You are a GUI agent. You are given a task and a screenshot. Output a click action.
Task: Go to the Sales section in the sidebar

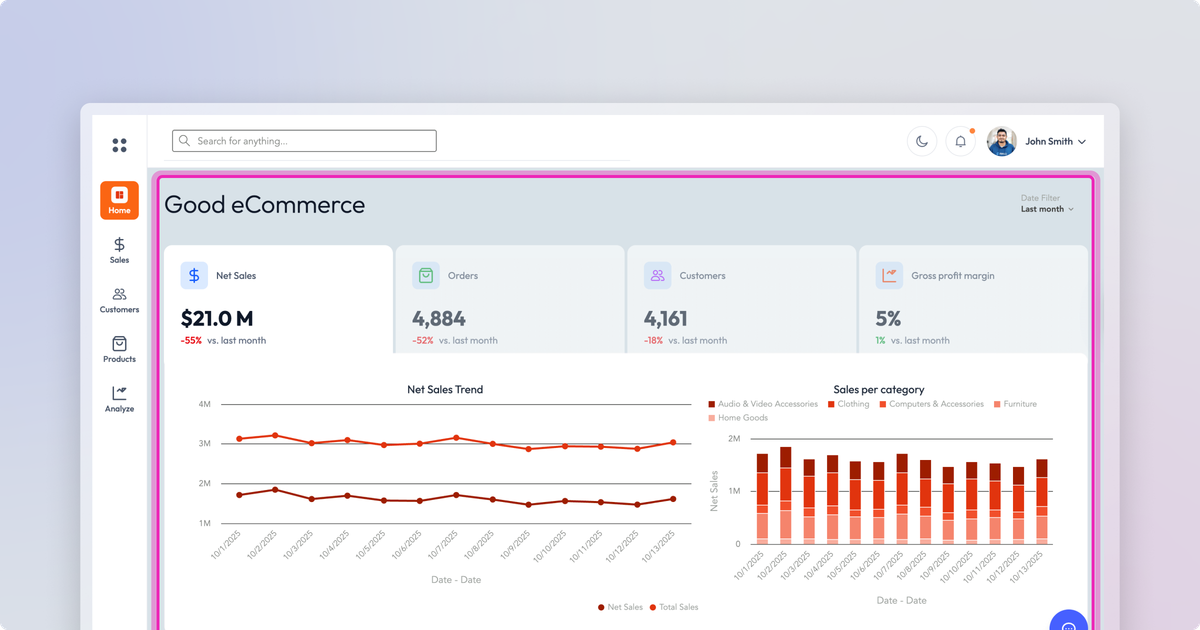(119, 250)
